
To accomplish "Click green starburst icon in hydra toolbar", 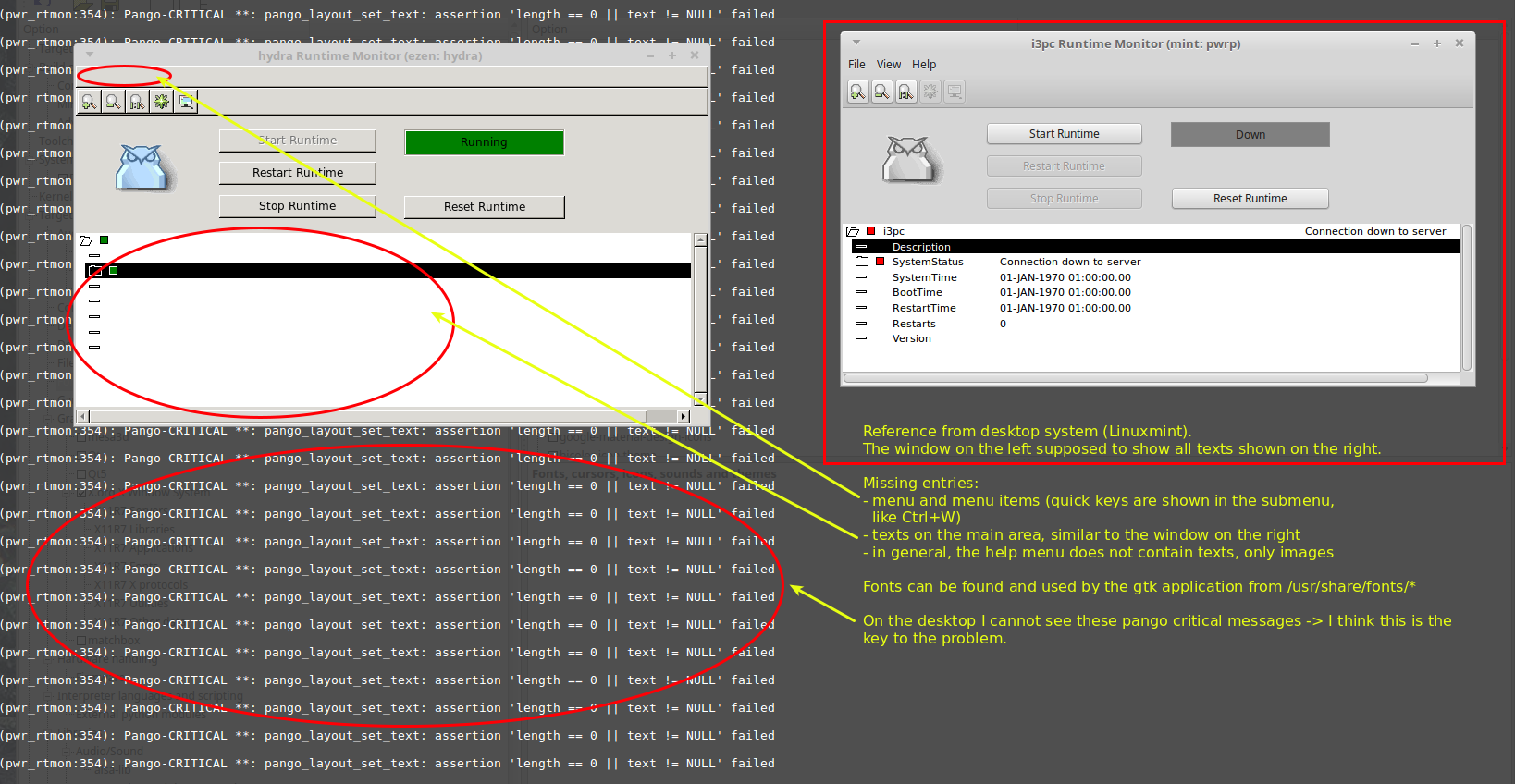I will tap(162, 102).
